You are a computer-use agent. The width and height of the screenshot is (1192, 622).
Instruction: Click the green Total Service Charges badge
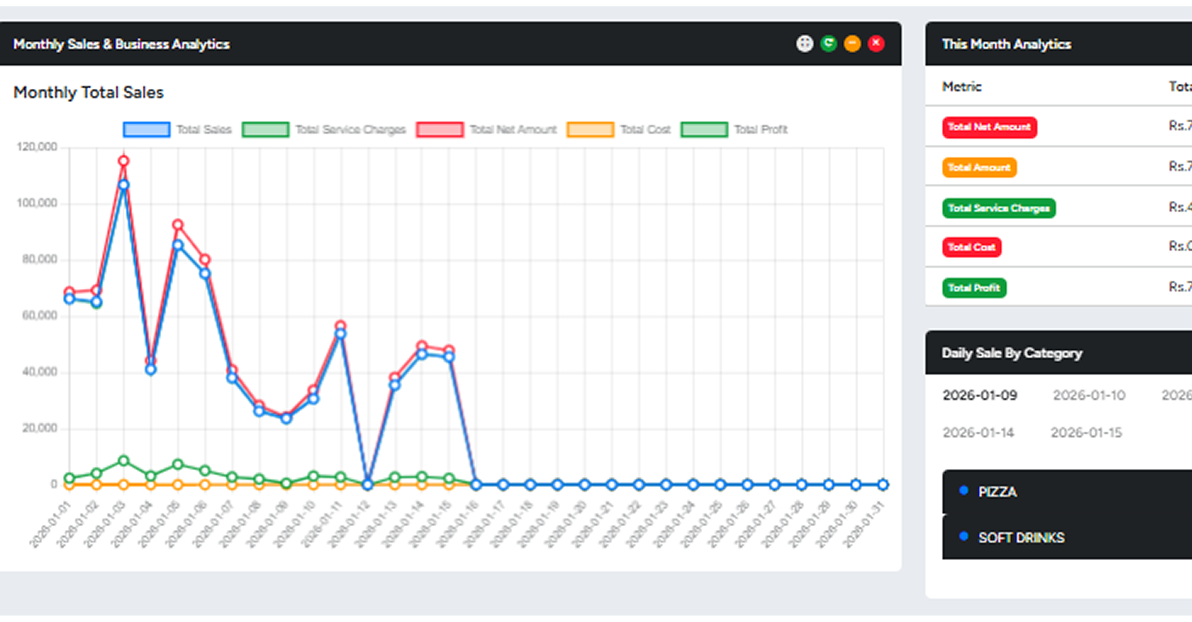point(998,208)
